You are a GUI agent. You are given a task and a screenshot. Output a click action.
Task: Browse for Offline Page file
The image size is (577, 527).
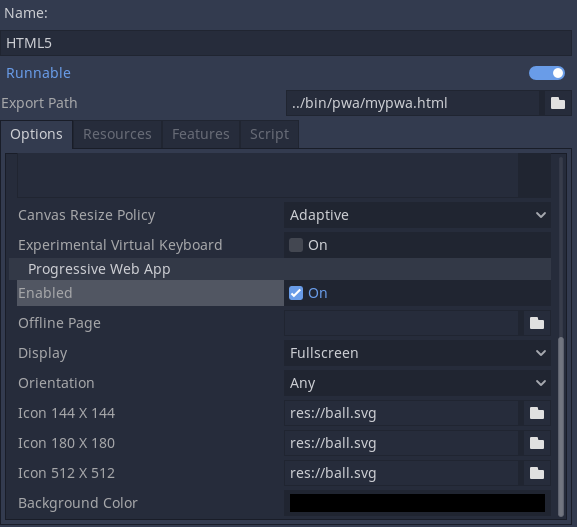coord(537,323)
